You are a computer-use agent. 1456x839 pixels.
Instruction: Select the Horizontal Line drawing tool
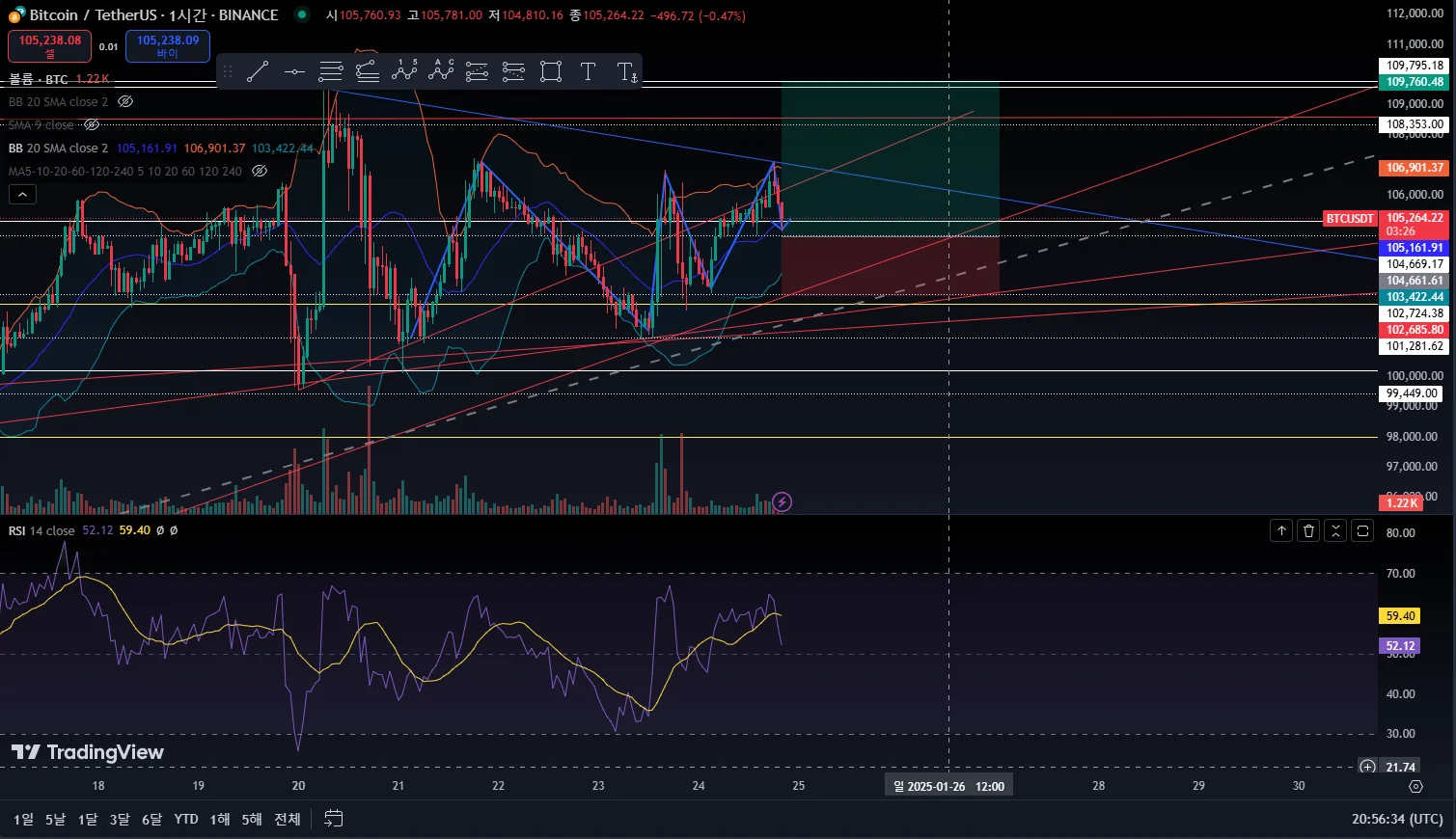click(294, 71)
